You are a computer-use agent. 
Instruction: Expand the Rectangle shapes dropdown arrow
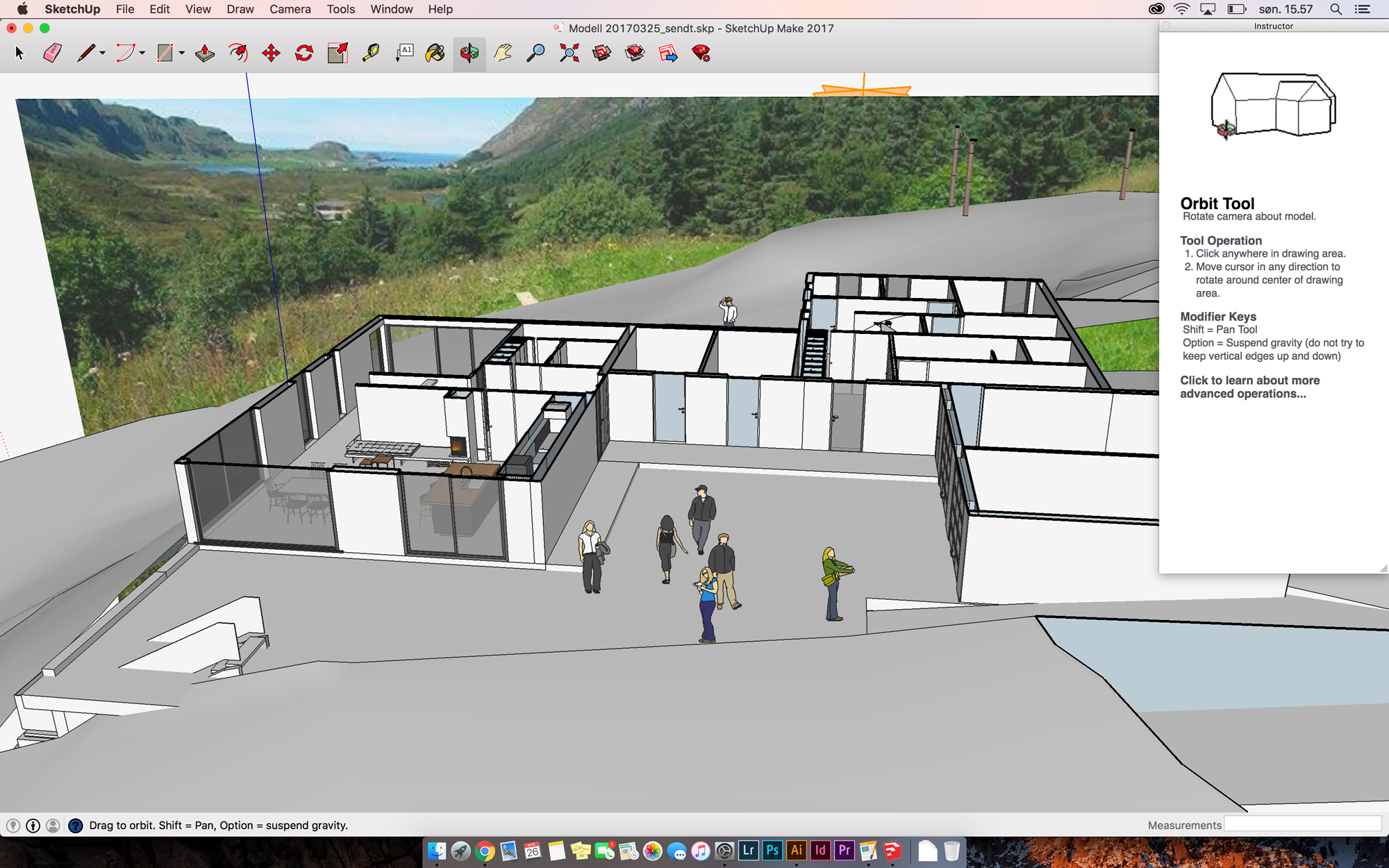[x=182, y=53]
